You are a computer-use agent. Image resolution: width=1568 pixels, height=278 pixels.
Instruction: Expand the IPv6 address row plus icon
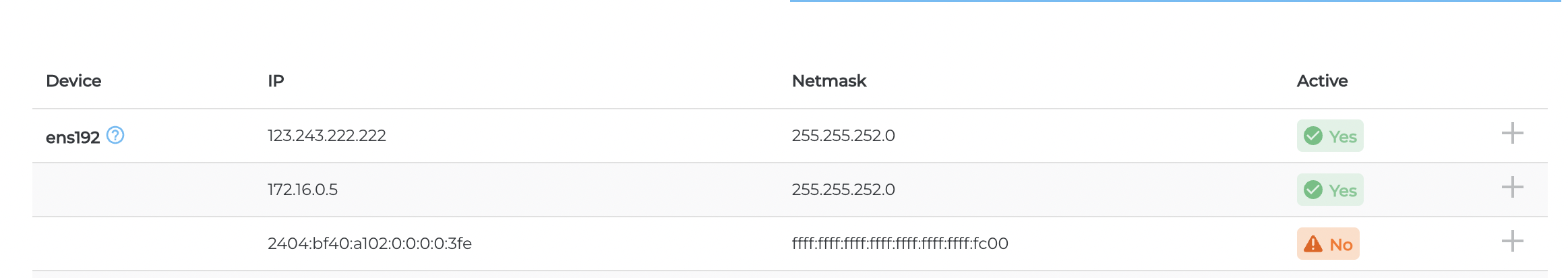coord(1512,242)
